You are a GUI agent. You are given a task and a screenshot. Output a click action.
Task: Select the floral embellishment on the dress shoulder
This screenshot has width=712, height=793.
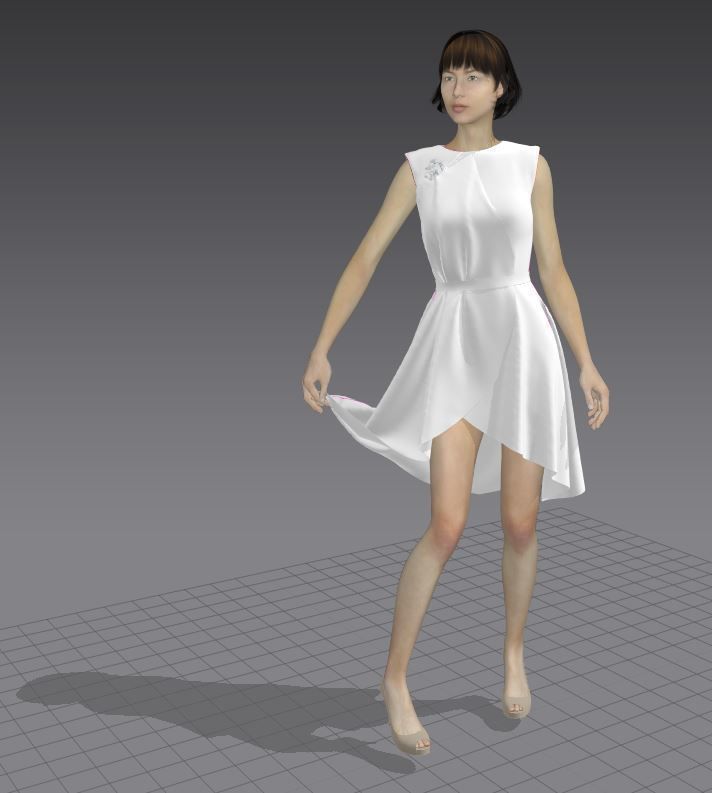[434, 170]
